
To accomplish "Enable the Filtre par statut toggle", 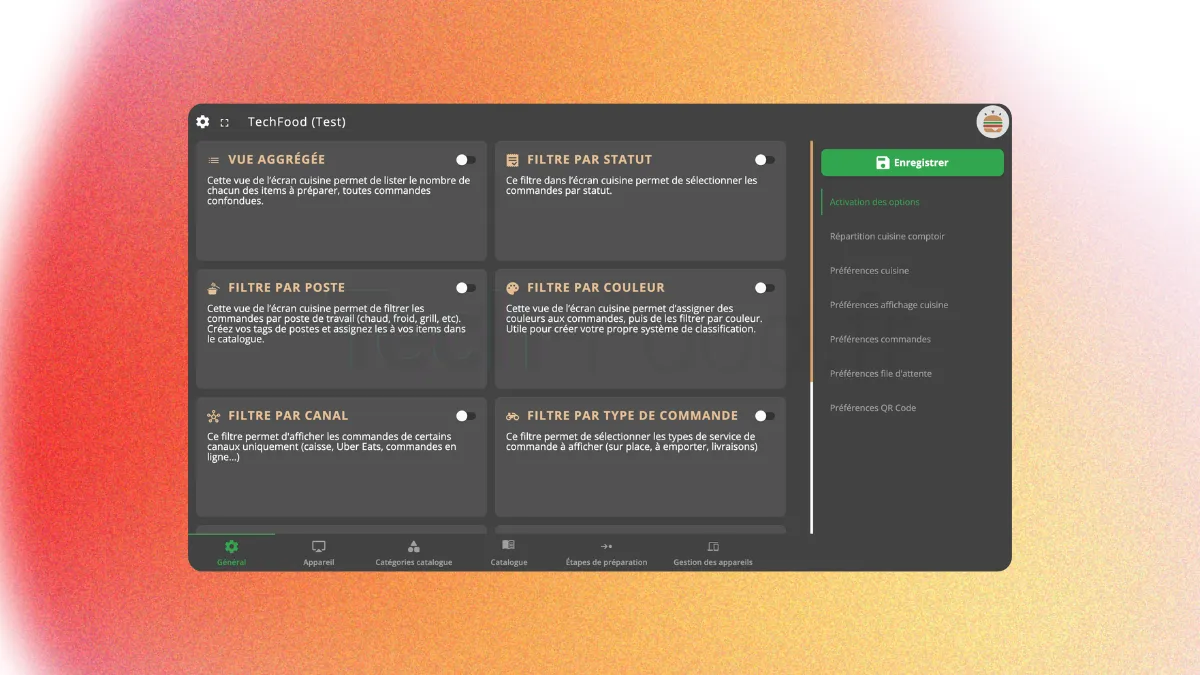I will click(x=764, y=160).
